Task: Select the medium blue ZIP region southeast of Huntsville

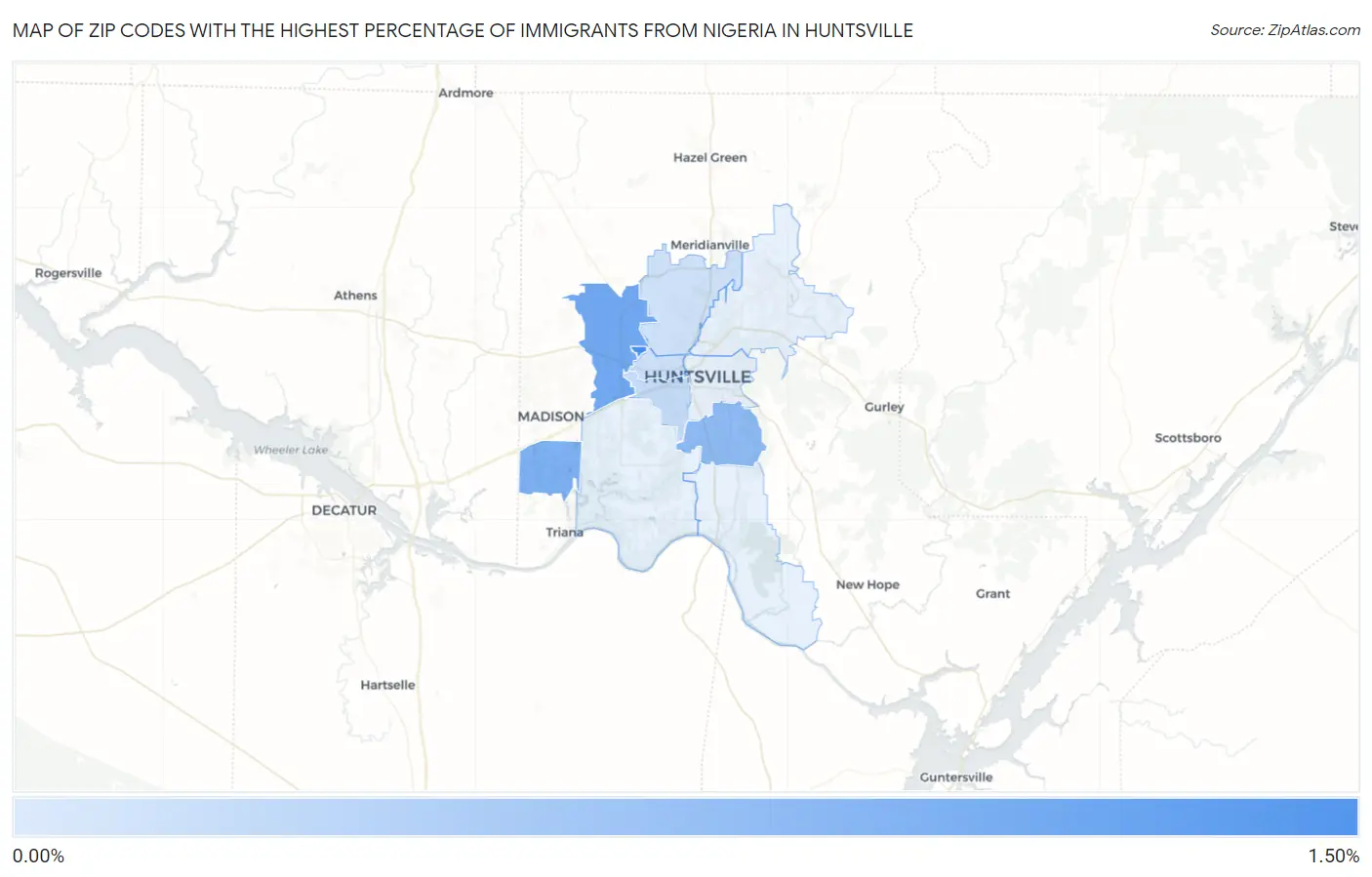Action: pyautogui.click(x=728, y=435)
